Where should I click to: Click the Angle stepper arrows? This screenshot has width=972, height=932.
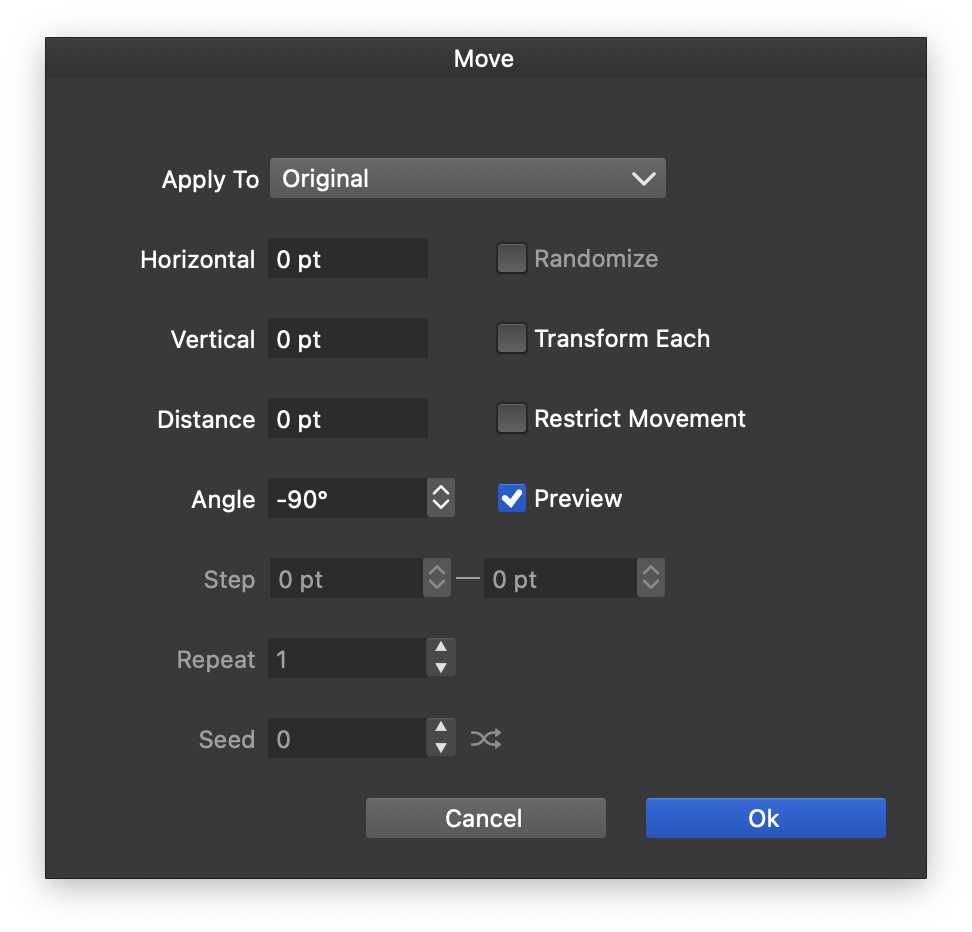click(441, 498)
